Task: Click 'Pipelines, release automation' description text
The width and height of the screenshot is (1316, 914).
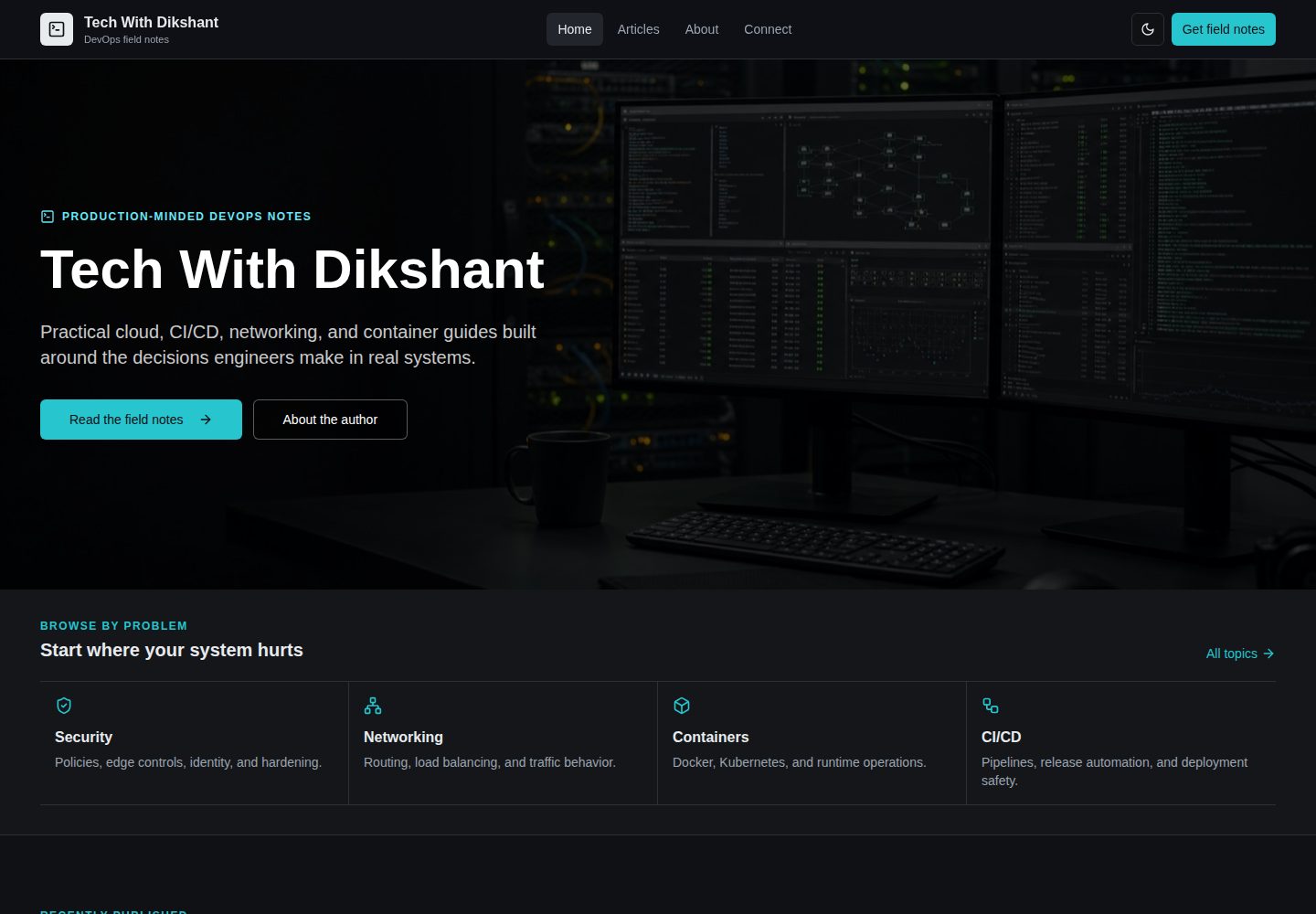Action: (x=1114, y=771)
